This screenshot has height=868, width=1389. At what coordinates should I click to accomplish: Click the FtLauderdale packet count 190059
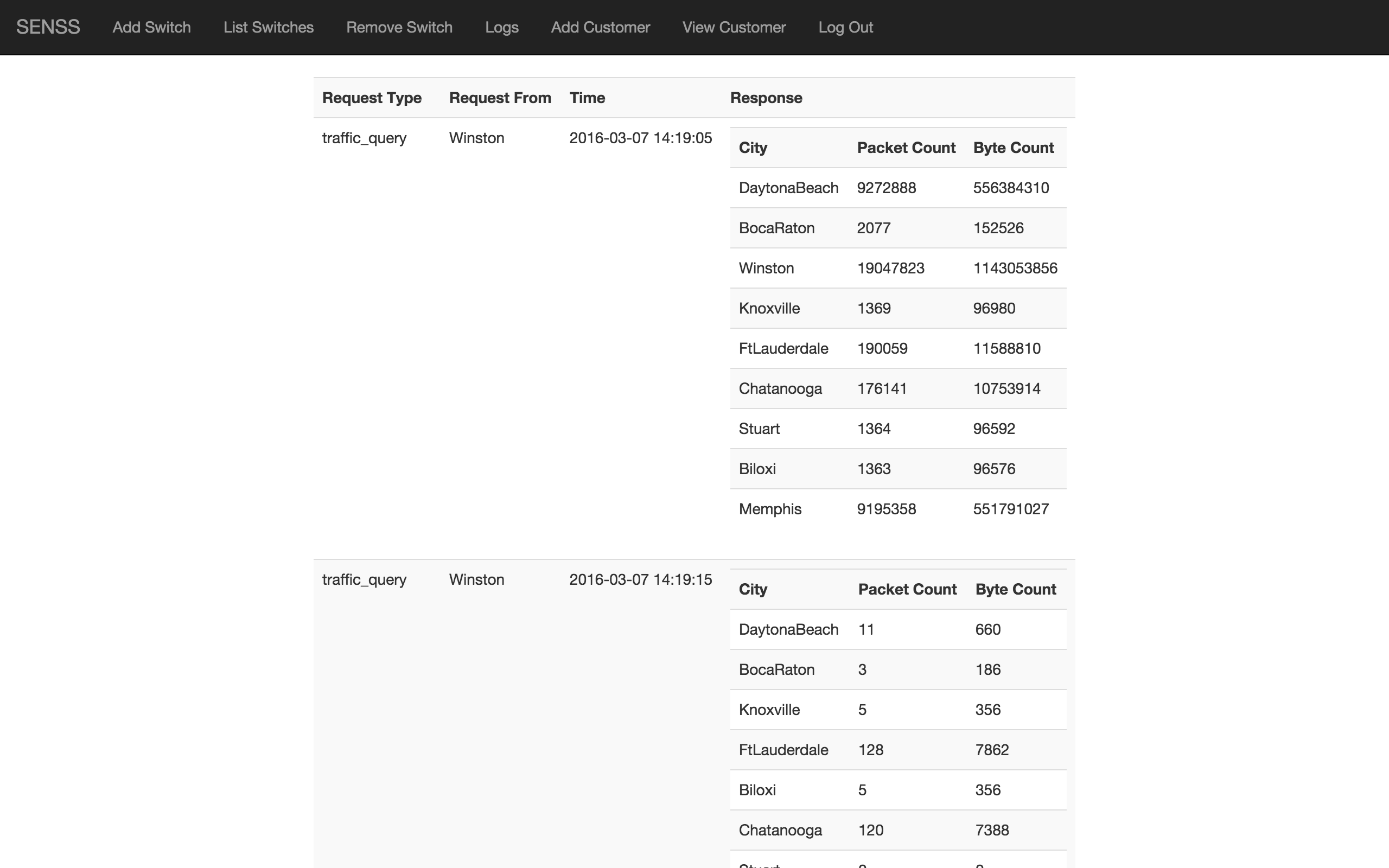(x=882, y=348)
